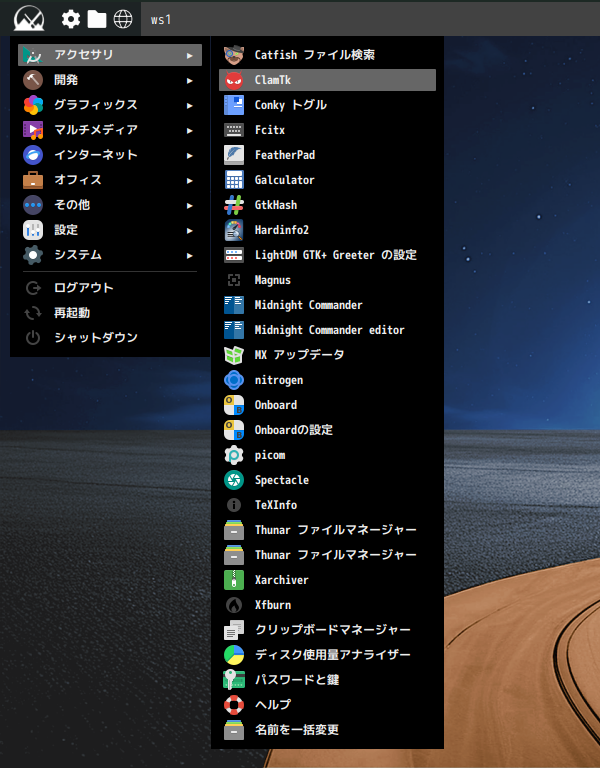Open the オフィス category
The width and height of the screenshot is (600, 768).
click(x=110, y=180)
